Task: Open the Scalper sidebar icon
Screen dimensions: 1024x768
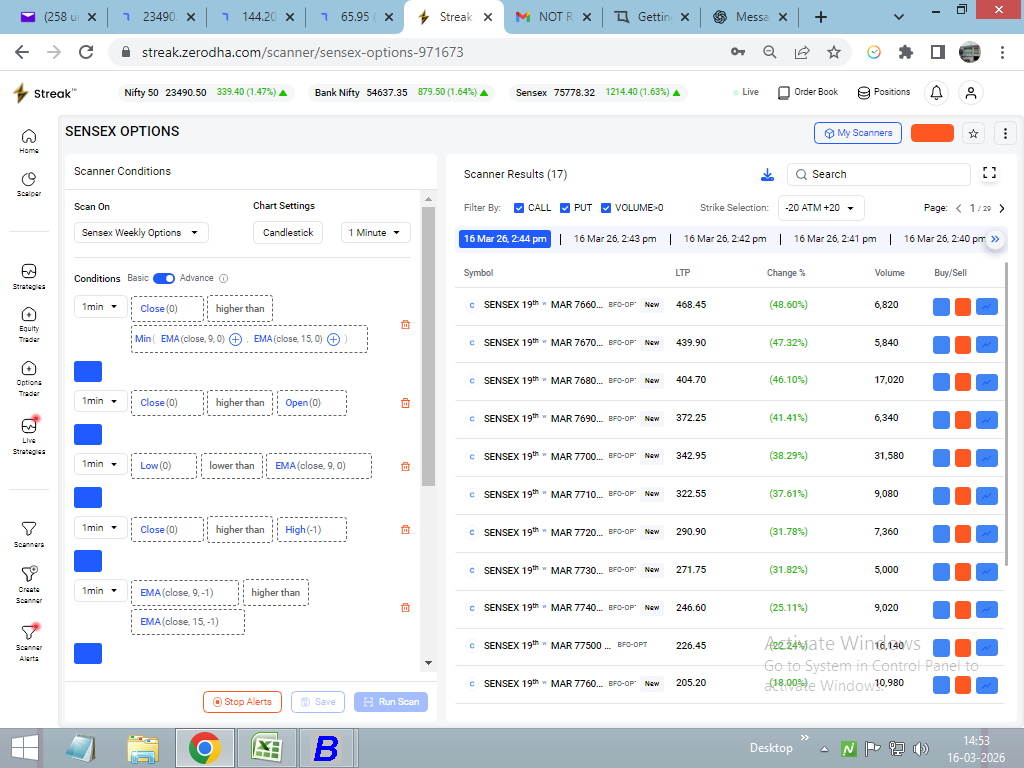Action: coord(29,180)
